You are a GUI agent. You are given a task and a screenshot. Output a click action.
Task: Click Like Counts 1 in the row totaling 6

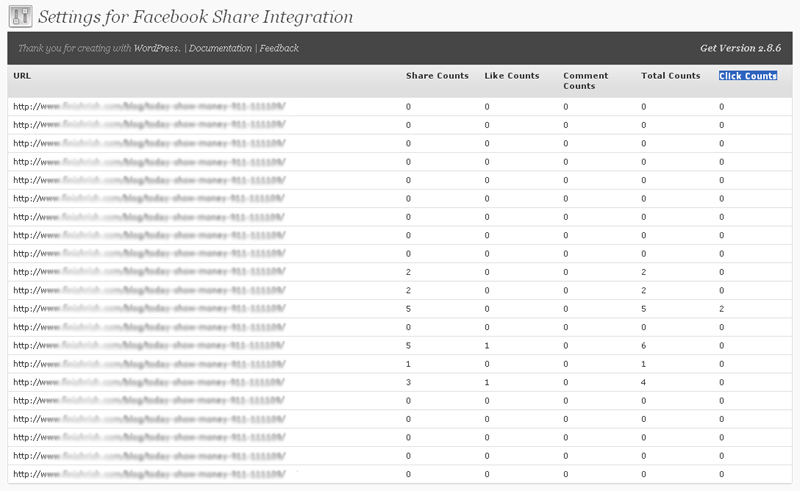(487, 346)
